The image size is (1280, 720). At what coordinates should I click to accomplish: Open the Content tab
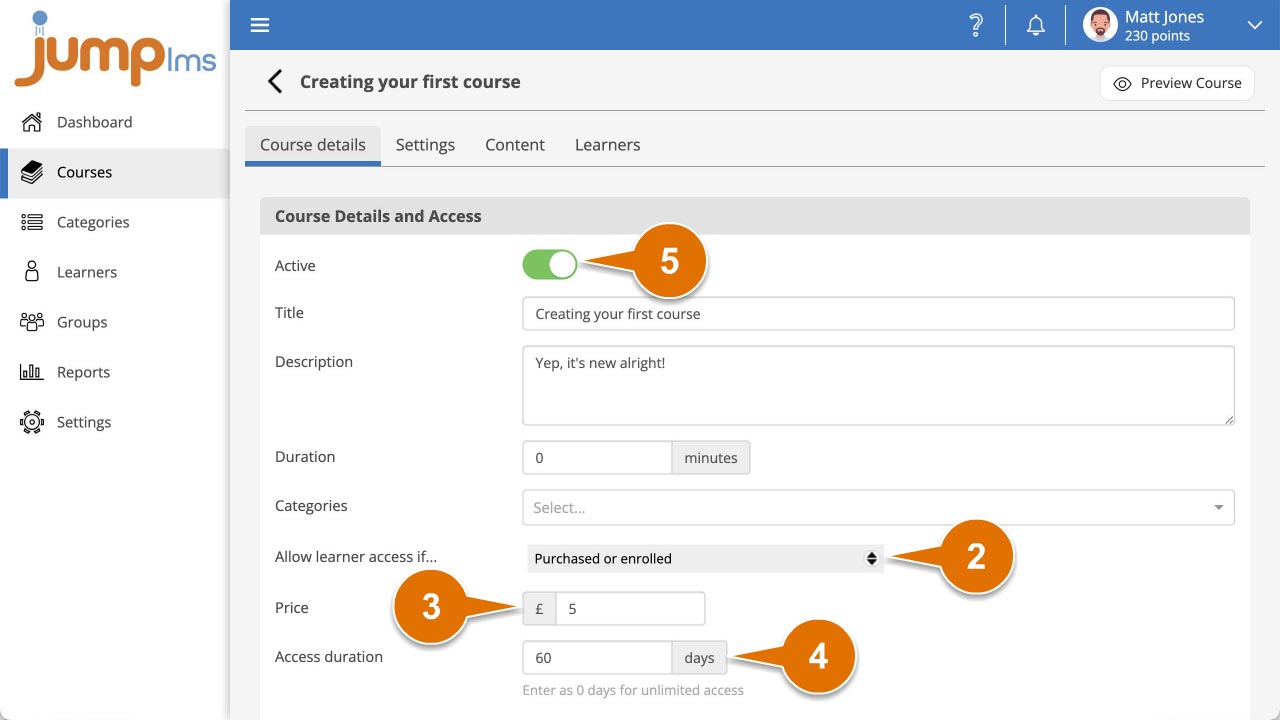coord(514,144)
